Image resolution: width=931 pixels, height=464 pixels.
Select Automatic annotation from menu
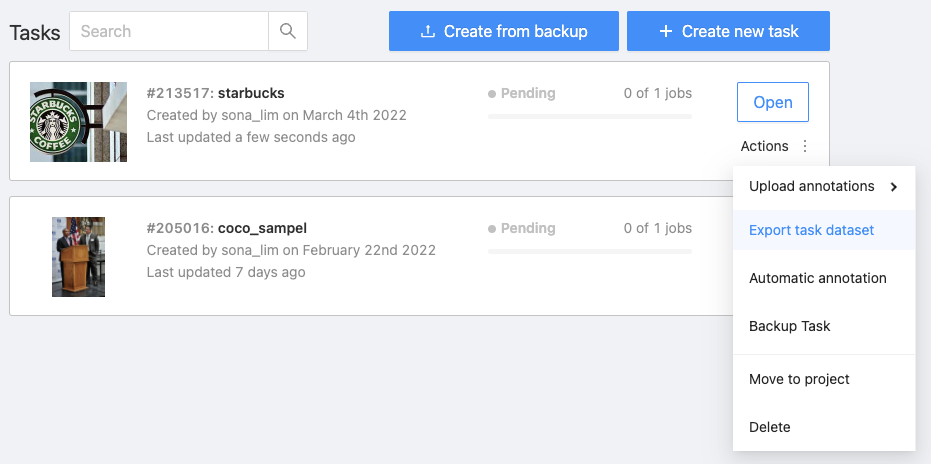(x=824, y=278)
